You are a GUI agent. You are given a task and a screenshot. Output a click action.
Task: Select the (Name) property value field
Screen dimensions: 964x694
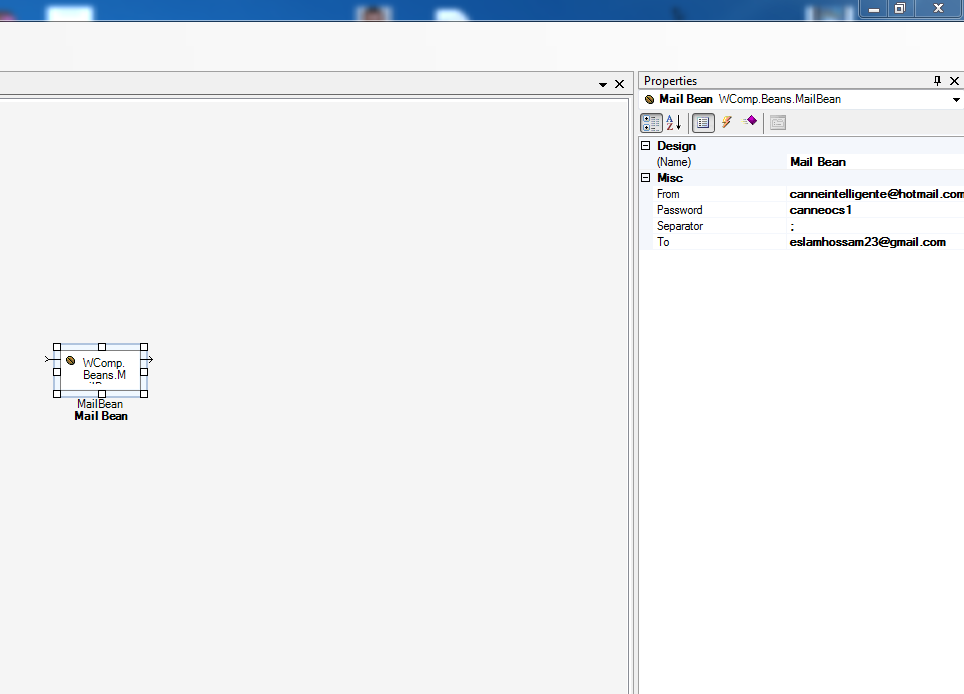click(875, 162)
